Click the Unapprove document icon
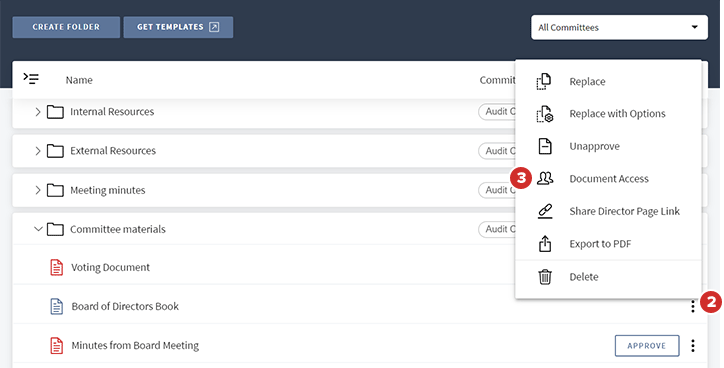This screenshot has width=724, height=368. point(545,146)
